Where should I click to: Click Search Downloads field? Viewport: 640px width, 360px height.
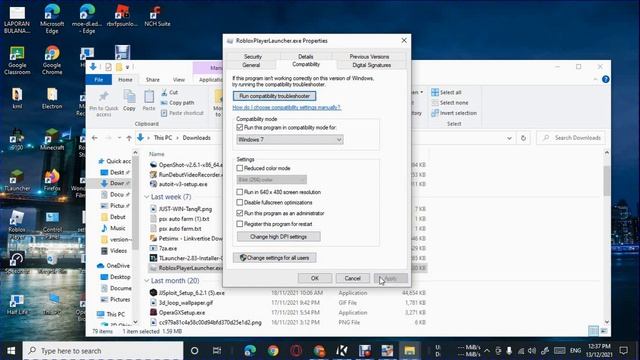(x=571, y=138)
